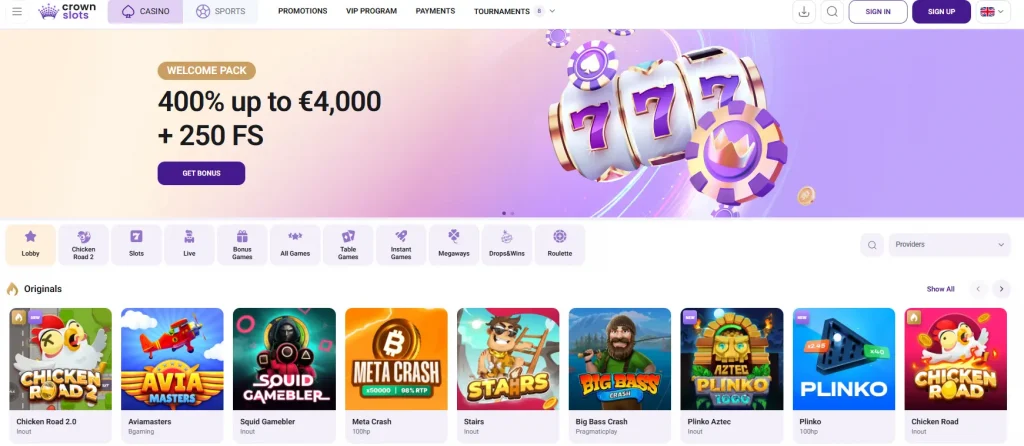Select the Bonus Games category

pos(242,245)
